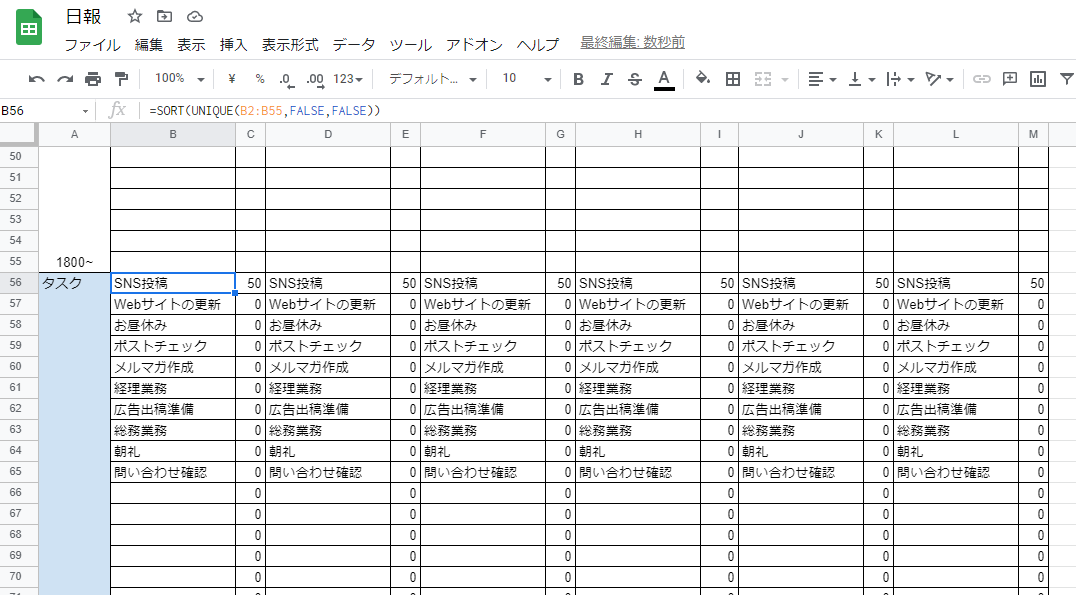1076x595 pixels.
Task: Redo the last action
Action: (x=65, y=79)
